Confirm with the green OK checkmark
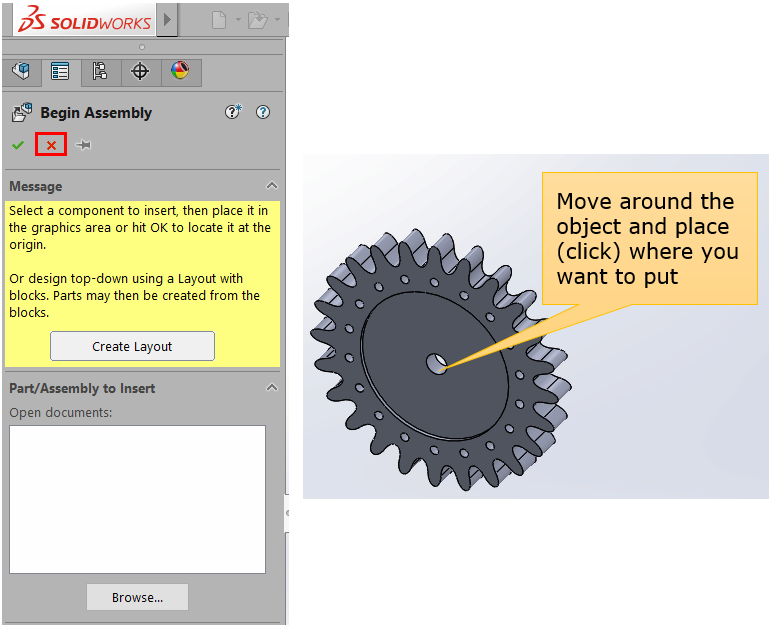This screenshot has height=628, width=775. (18, 145)
